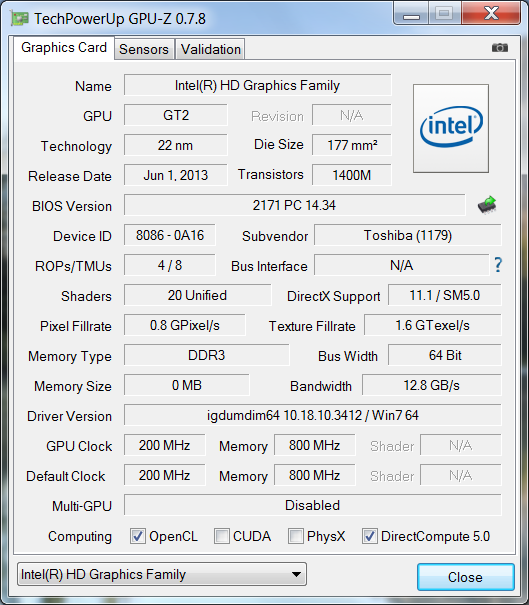Toggle the PhysX checkbox
Screen dimensions: 529x605
(x=296, y=536)
